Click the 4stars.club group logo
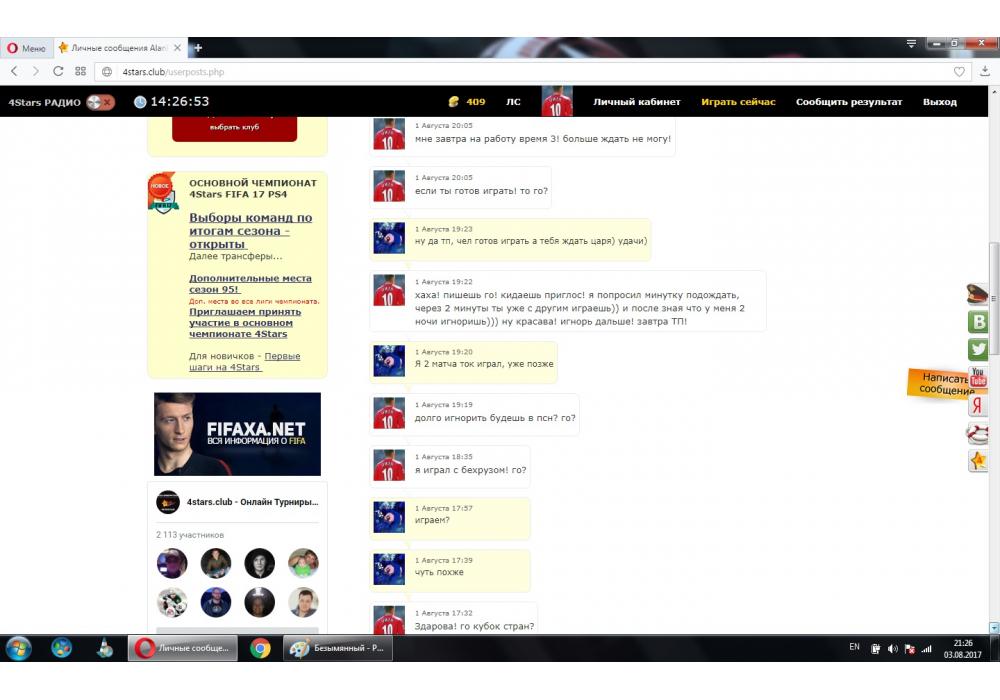 pyautogui.click(x=168, y=502)
